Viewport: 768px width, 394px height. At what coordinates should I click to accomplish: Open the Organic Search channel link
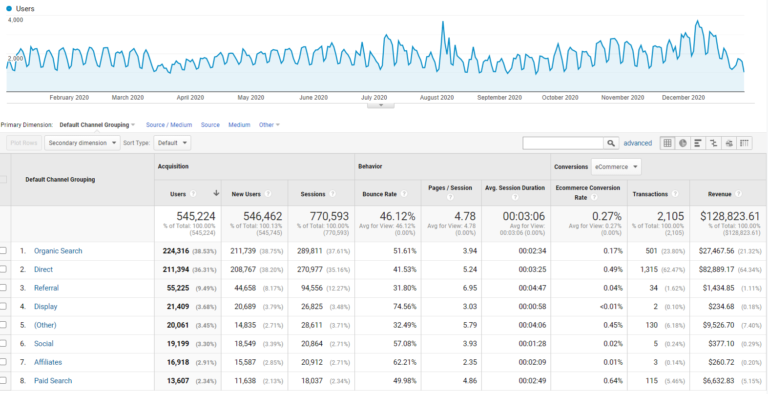[58, 251]
